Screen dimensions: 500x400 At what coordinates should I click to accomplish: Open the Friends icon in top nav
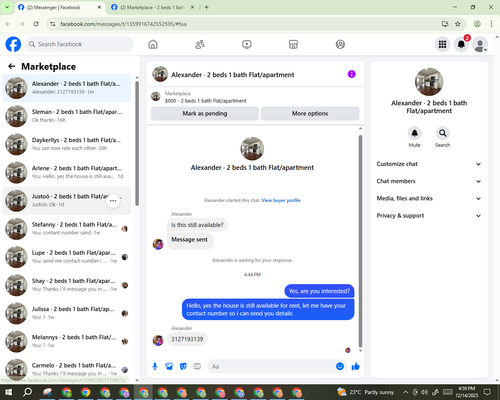(200, 44)
